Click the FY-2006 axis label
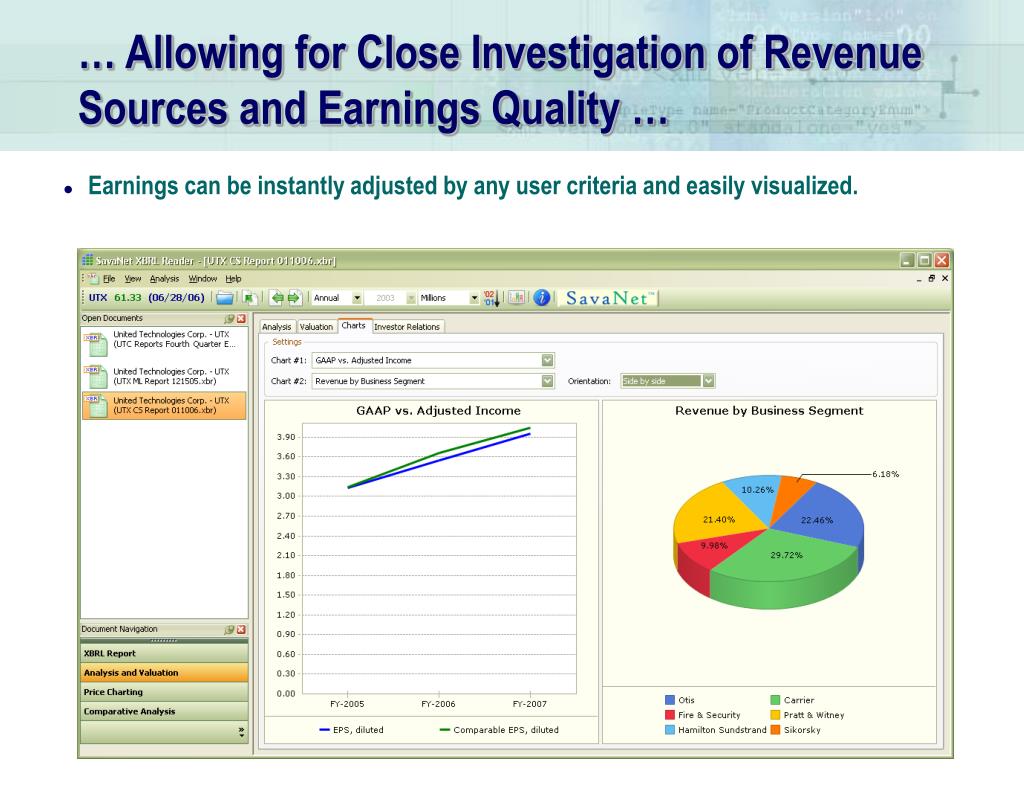This screenshot has width=1024, height=791. pos(438,704)
